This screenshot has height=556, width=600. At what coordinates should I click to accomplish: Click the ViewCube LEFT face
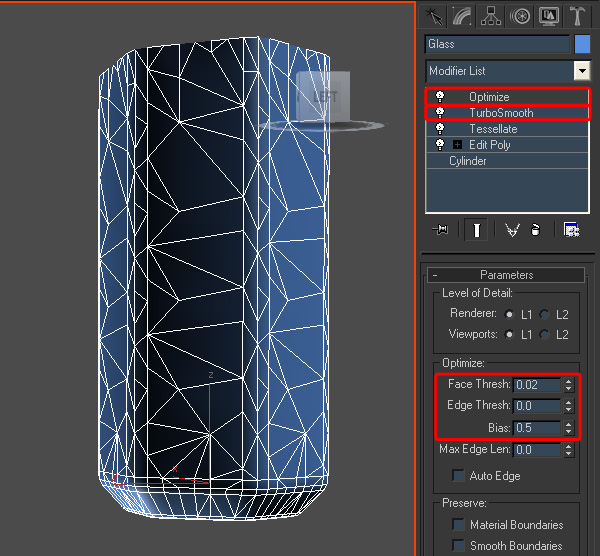click(x=324, y=96)
